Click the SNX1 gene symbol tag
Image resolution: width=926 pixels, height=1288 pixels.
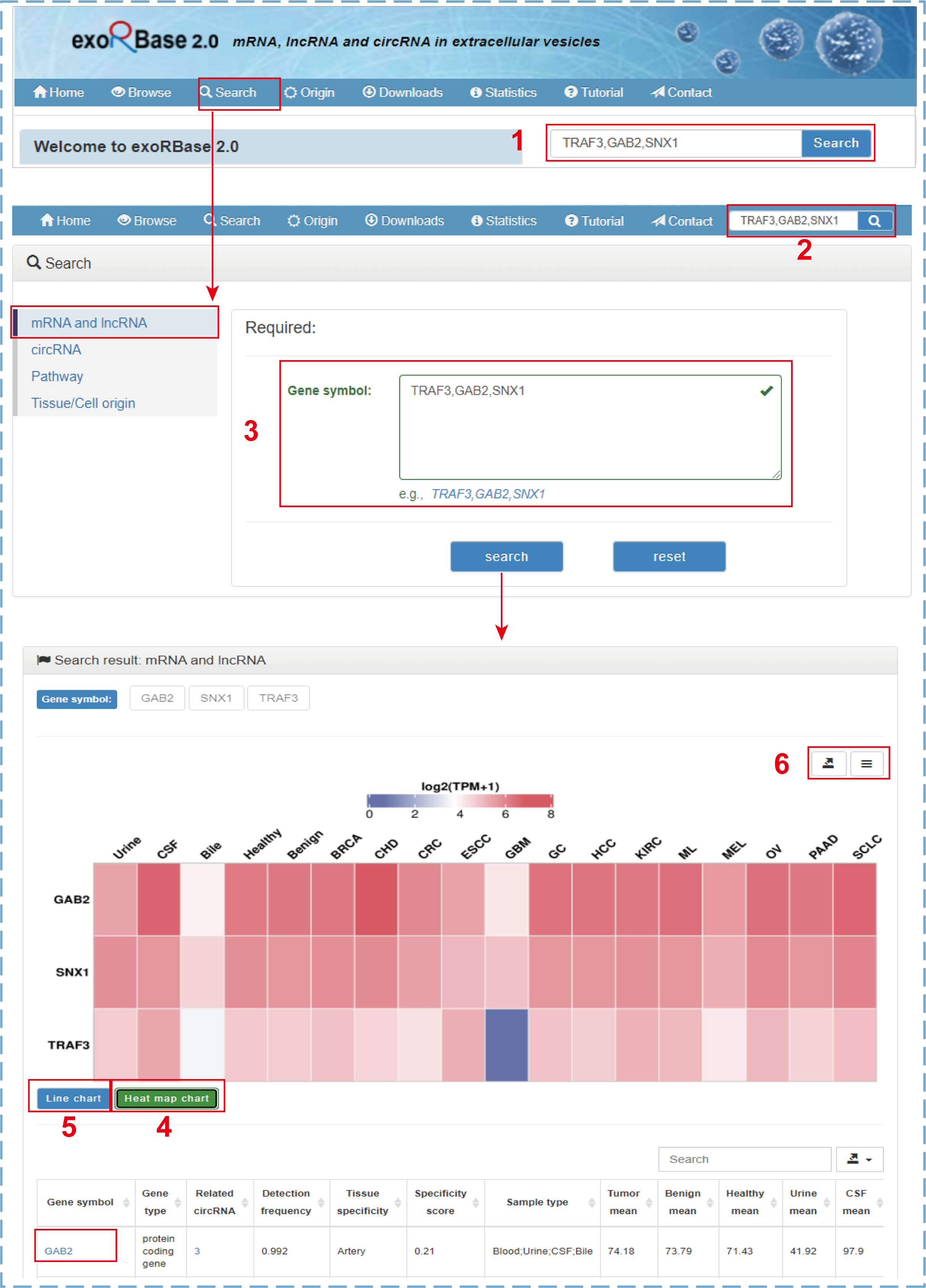pos(216,698)
